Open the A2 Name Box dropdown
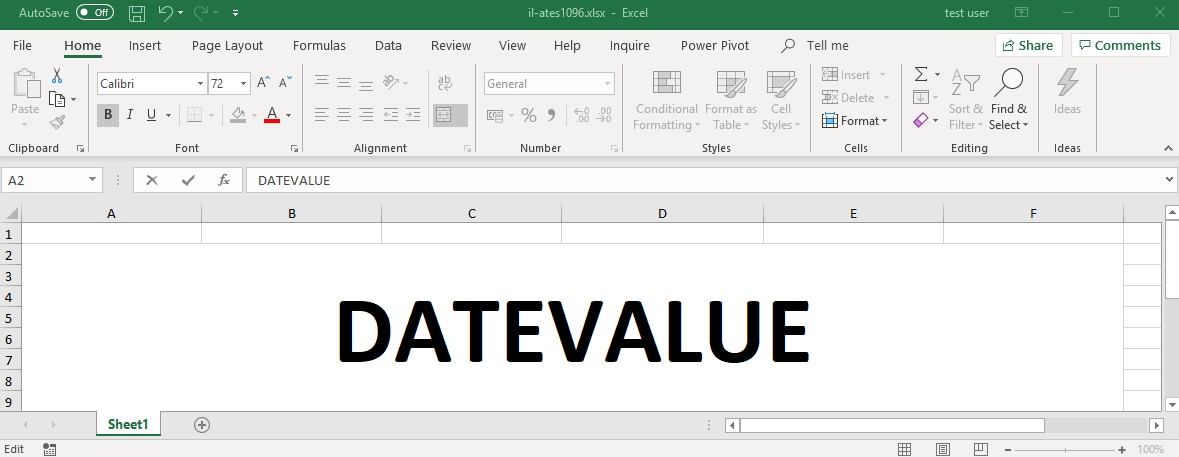1179x457 pixels. click(x=93, y=180)
